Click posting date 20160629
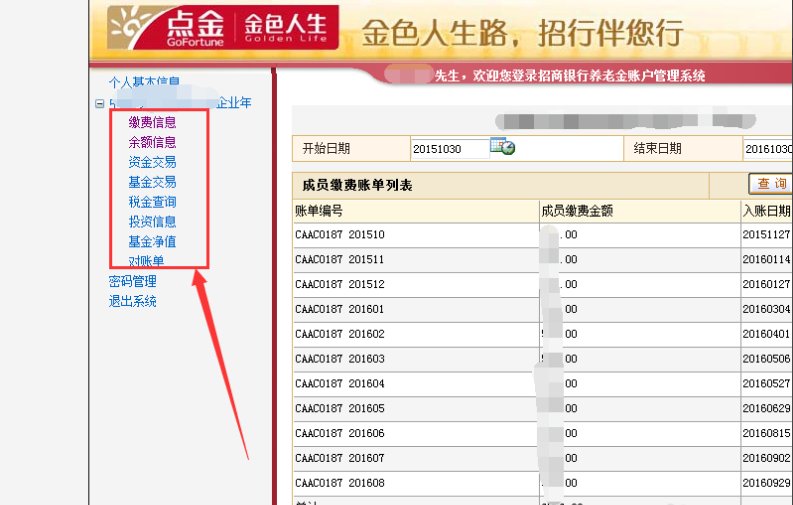The width and height of the screenshot is (793, 505). 766,408
